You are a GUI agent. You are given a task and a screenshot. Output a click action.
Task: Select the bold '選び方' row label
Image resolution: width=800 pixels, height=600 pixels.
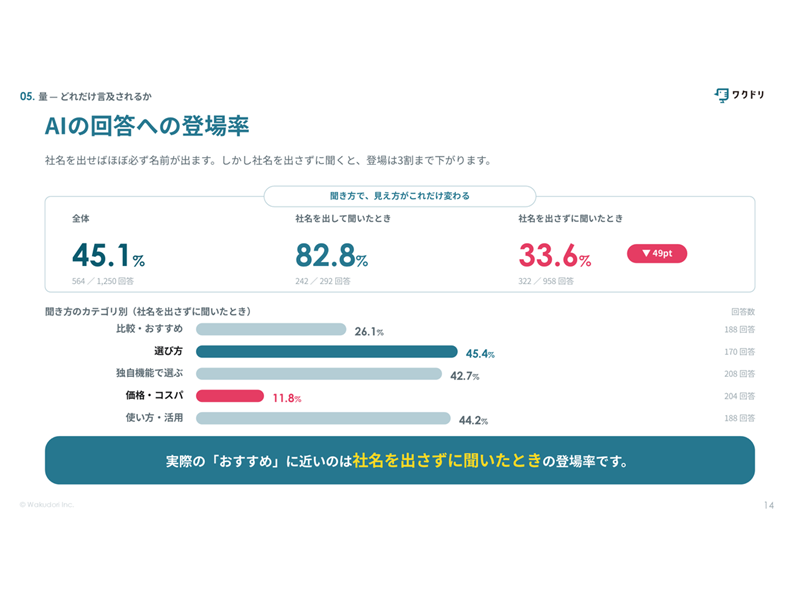tap(168, 351)
